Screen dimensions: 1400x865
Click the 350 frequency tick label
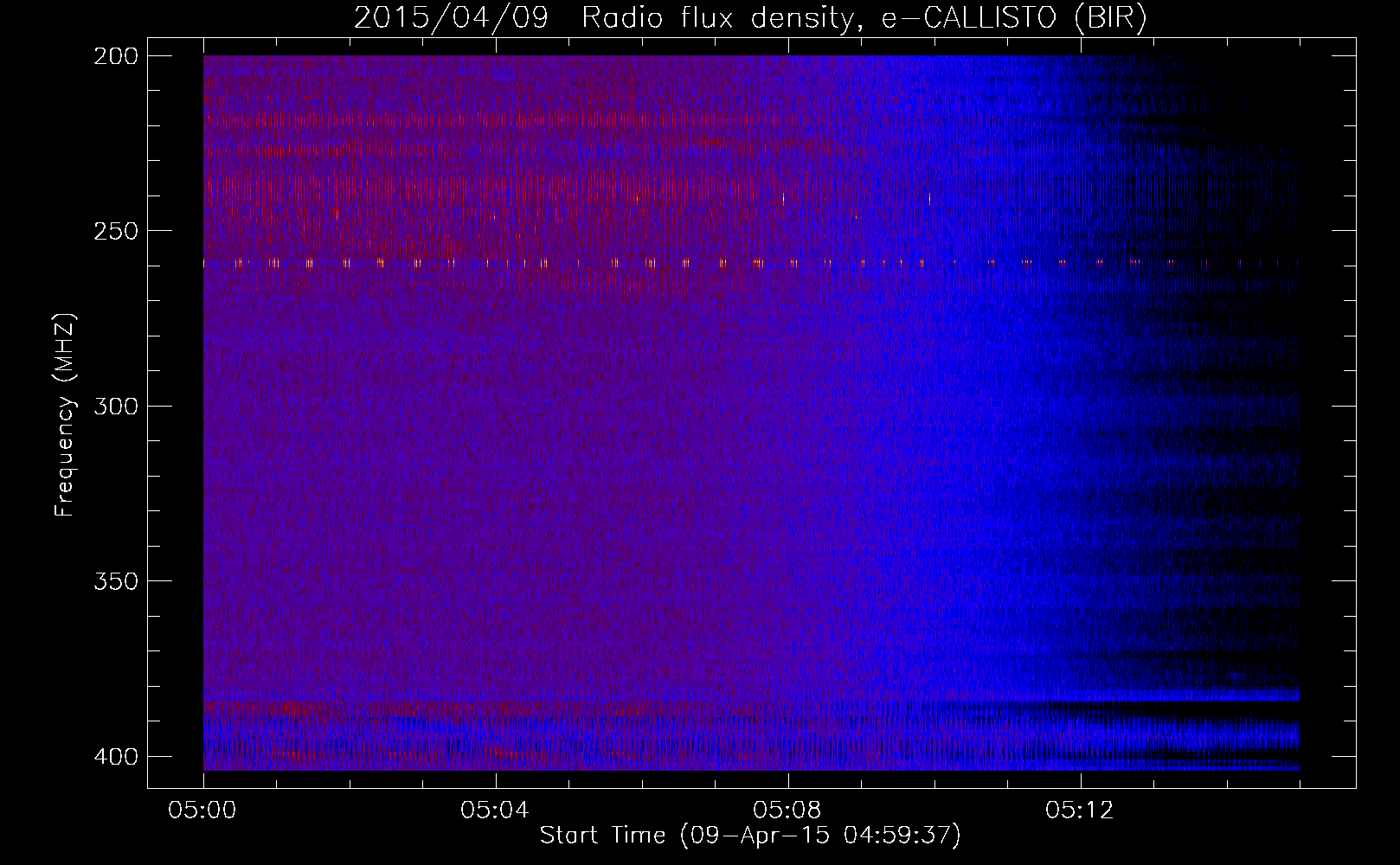(x=116, y=580)
